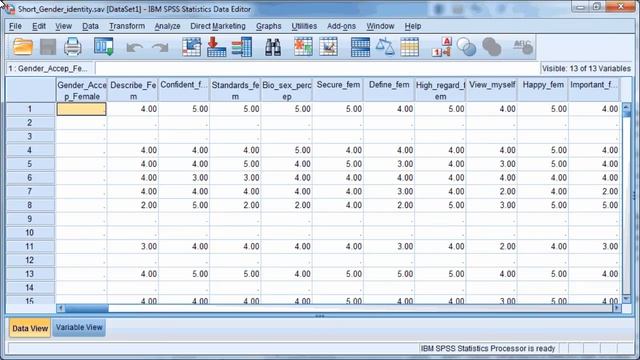Open the Help menu
This screenshot has width=640, height=360.
pyautogui.click(x=413, y=26)
